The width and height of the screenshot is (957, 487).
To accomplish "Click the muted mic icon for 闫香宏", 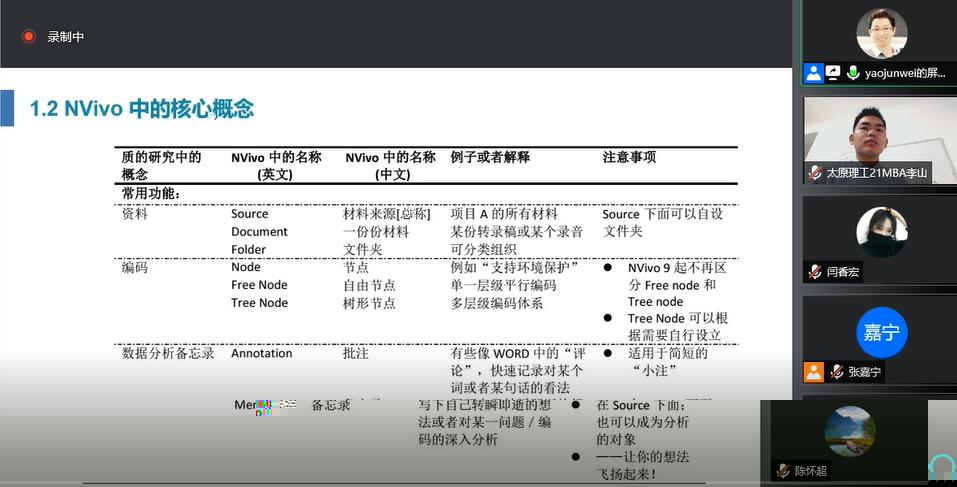I will pyautogui.click(x=815, y=272).
